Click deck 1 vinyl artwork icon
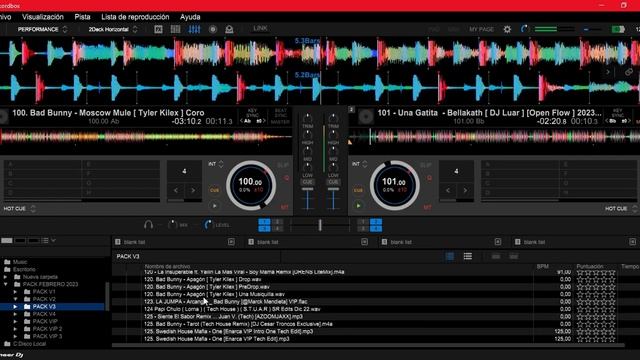Viewport: 640px width, 360px height. point(4,117)
